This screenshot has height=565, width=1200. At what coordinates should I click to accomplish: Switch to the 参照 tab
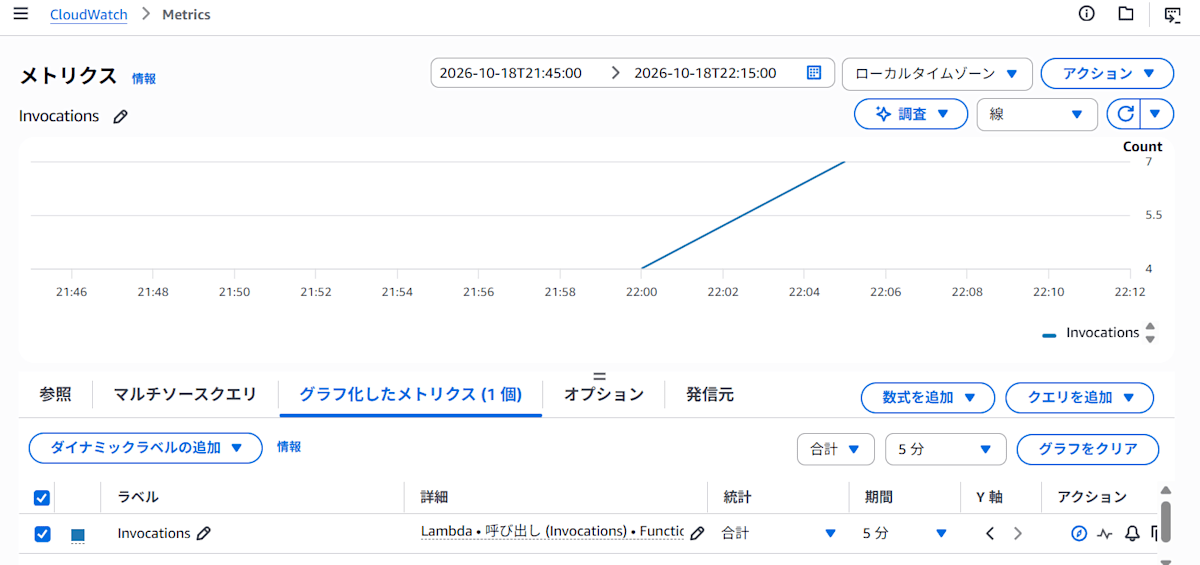[55, 394]
